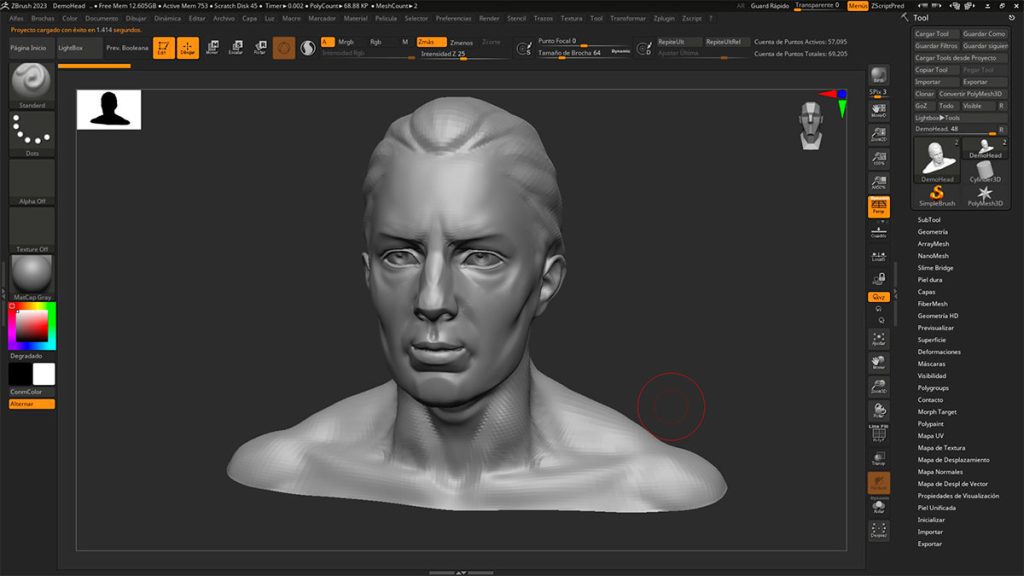1024x576 pixels.
Task: Click the Guardar Como button
Action: tap(984, 34)
